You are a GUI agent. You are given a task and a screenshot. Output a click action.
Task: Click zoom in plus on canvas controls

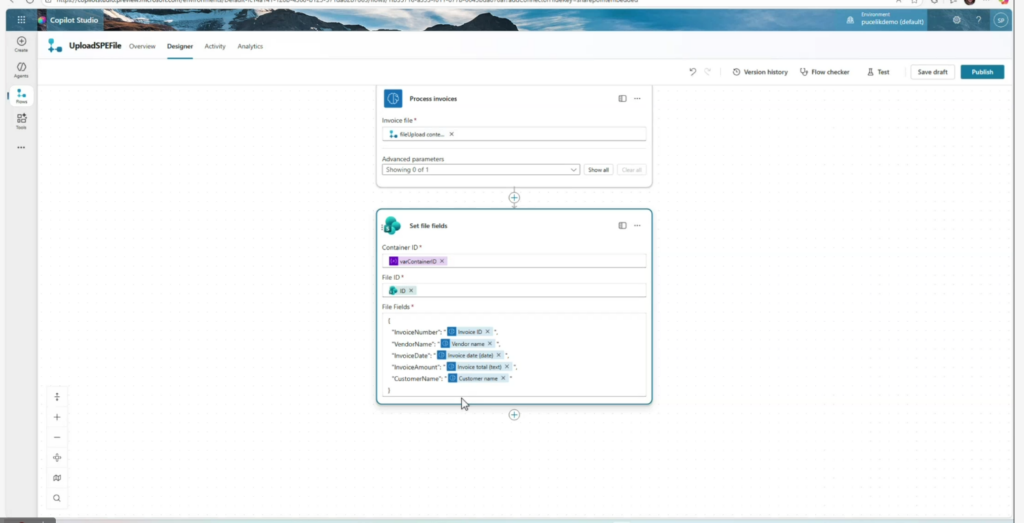(57, 417)
